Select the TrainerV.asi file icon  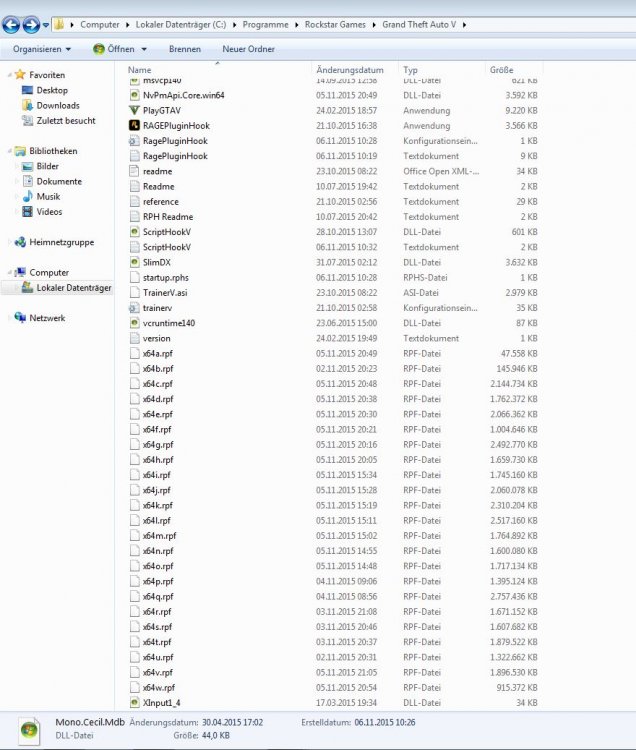coord(135,293)
